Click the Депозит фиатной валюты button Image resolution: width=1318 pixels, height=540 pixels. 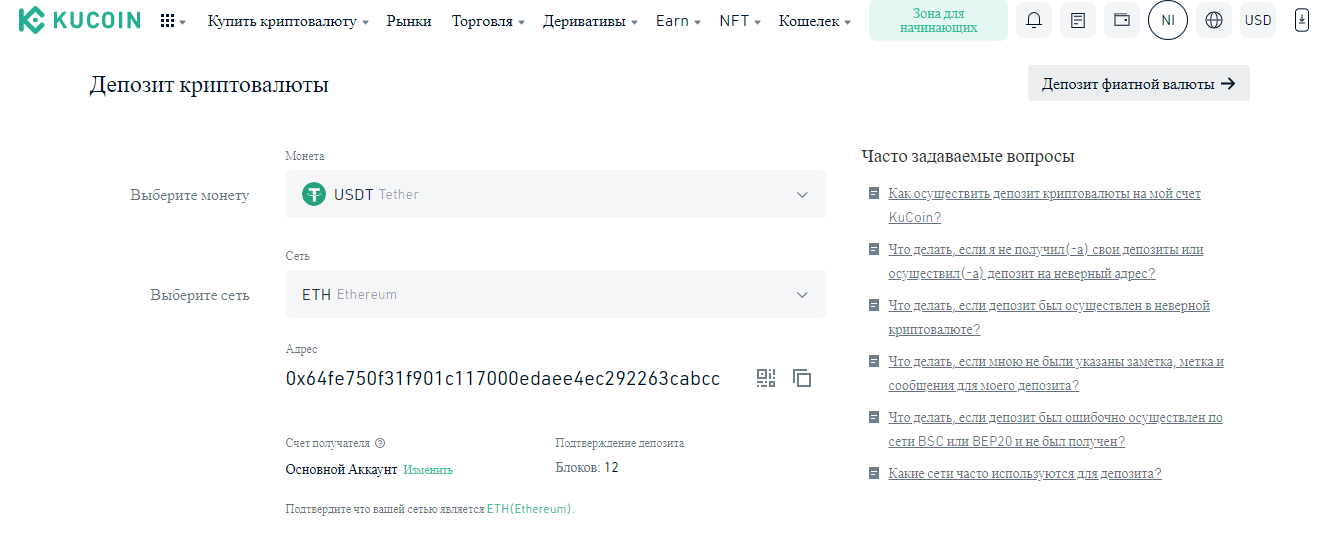1138,84
